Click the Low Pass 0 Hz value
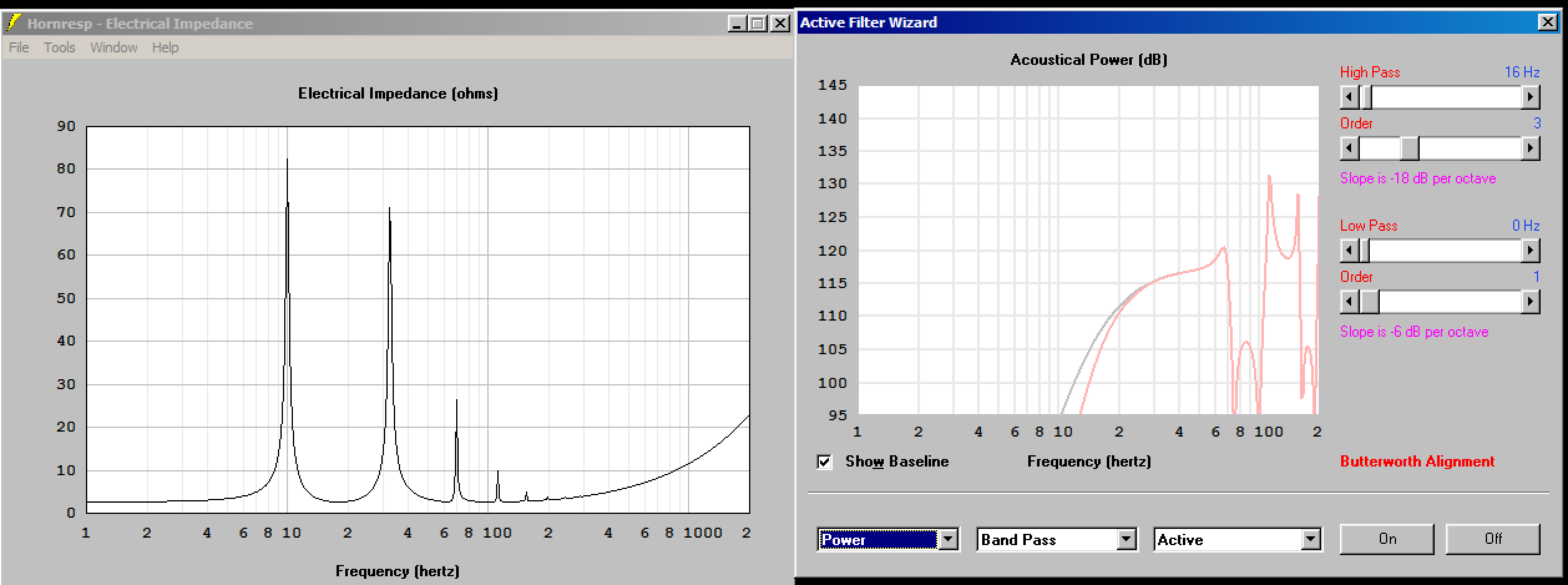The height and width of the screenshot is (585, 1568). click(x=1526, y=226)
